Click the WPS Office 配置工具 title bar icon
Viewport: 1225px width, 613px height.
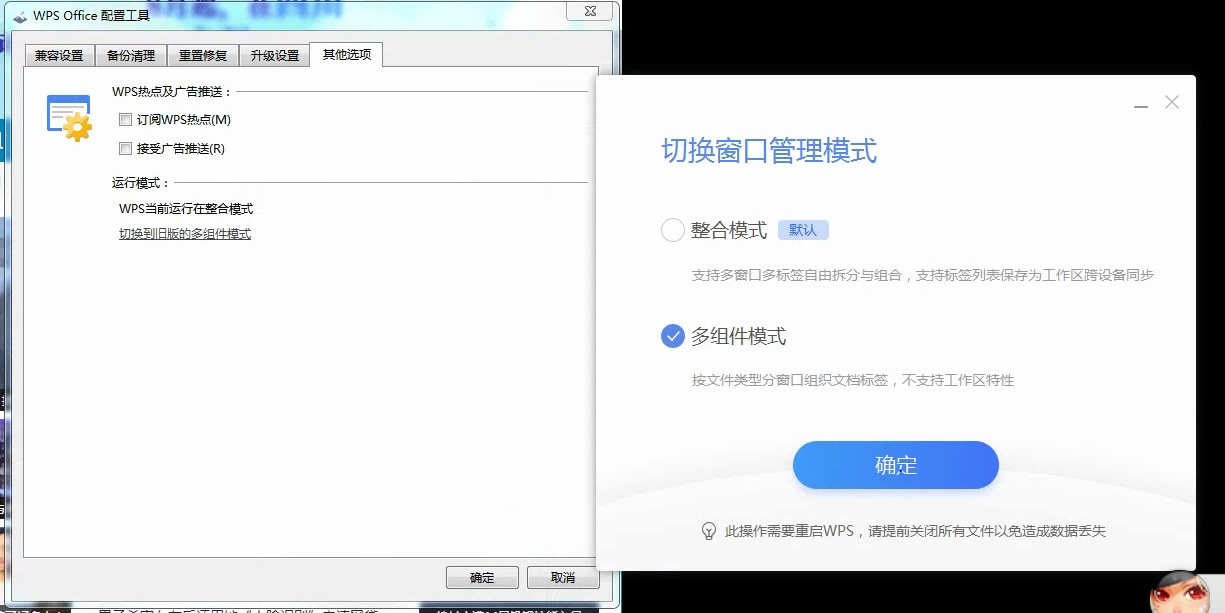19,16
